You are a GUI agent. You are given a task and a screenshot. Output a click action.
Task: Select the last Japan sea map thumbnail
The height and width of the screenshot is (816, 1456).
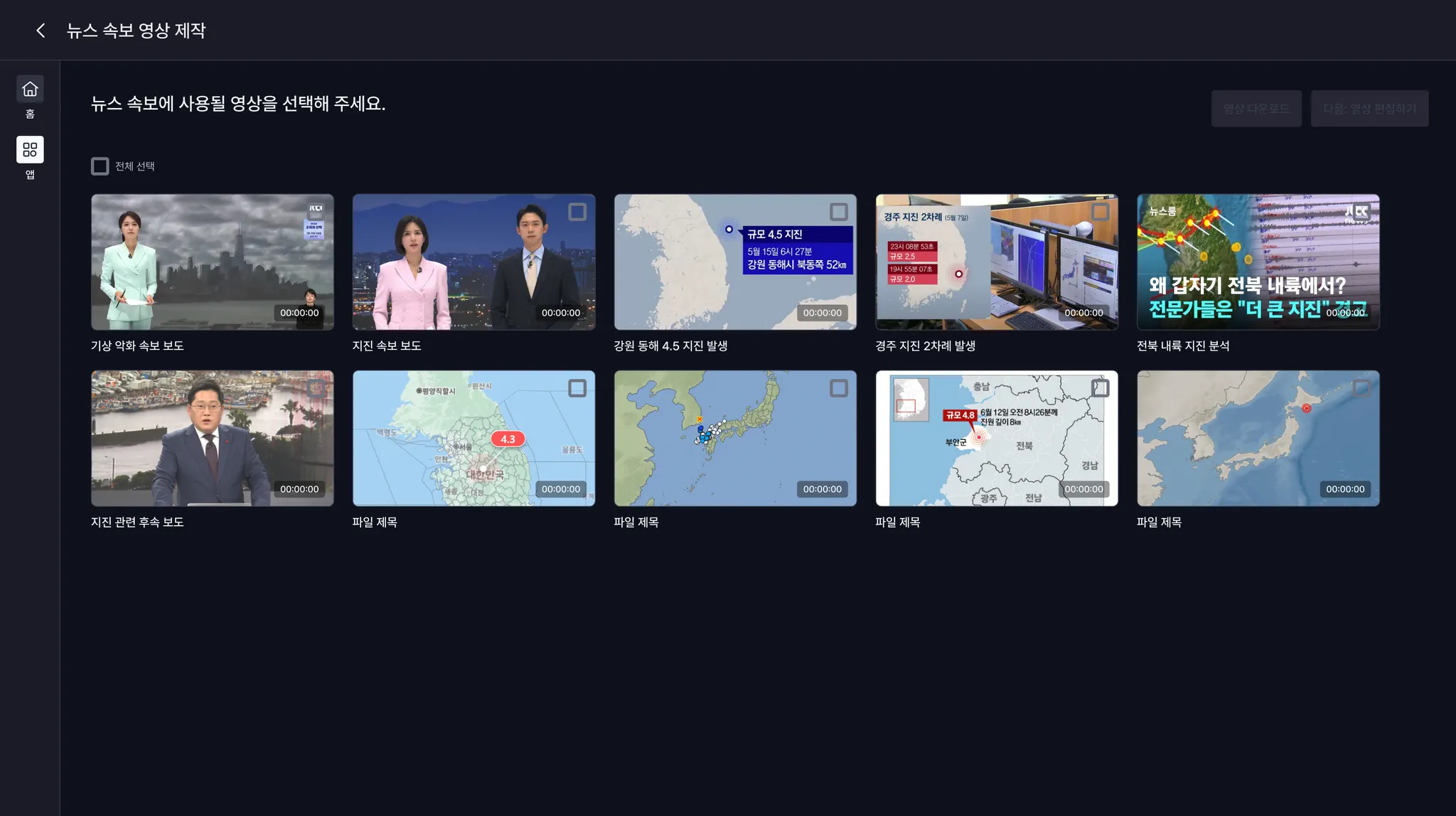[x=1258, y=438]
